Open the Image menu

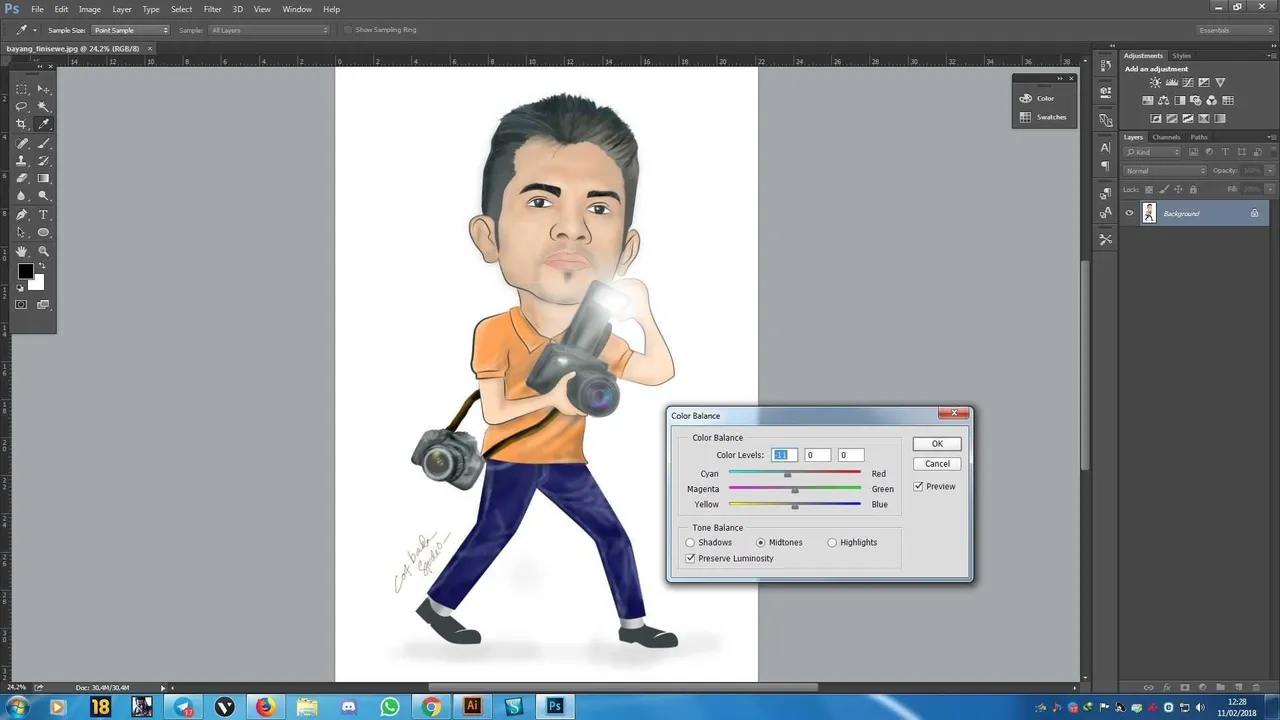[x=90, y=9]
